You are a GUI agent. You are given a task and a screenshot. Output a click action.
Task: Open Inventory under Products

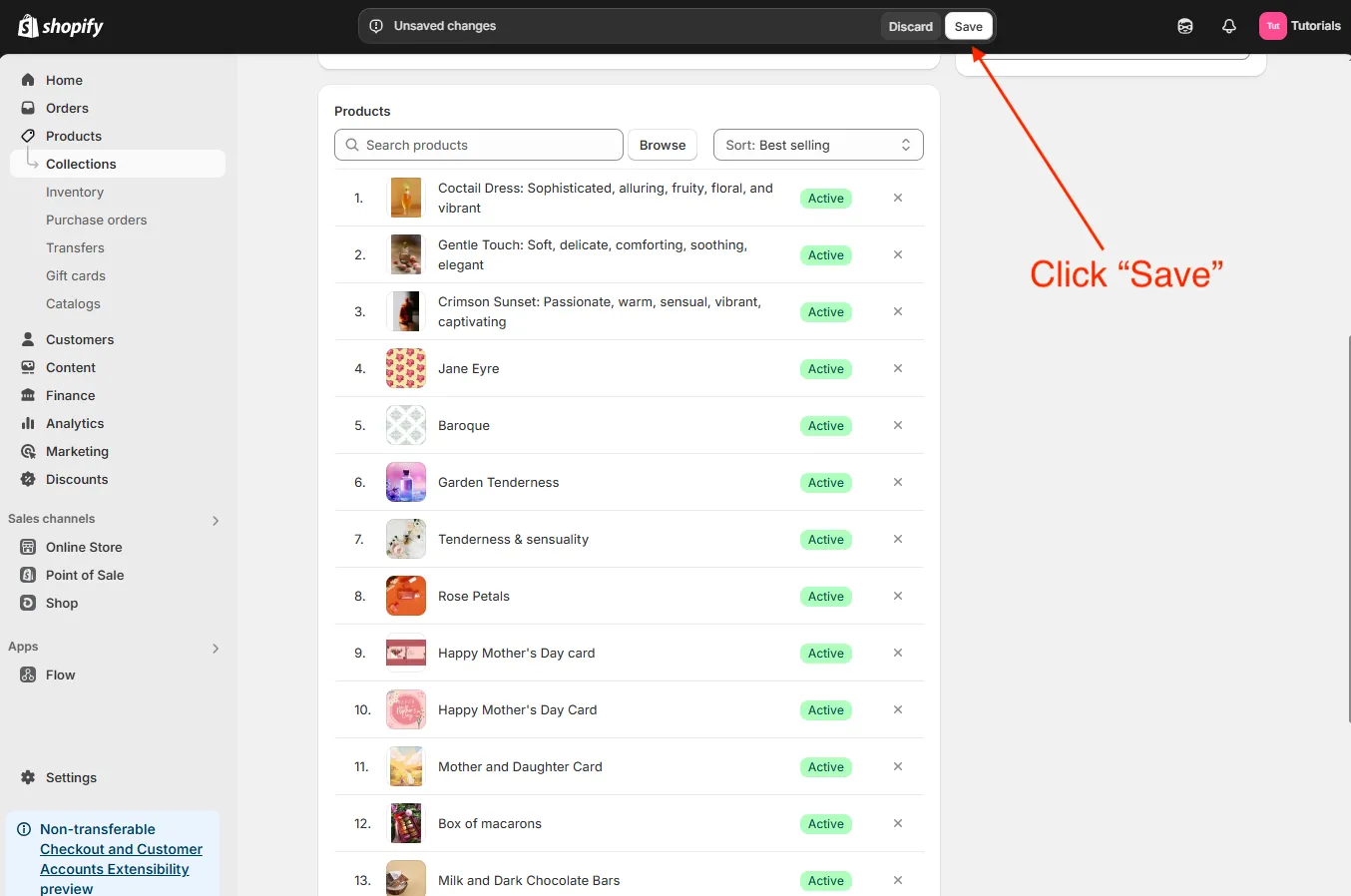(75, 192)
